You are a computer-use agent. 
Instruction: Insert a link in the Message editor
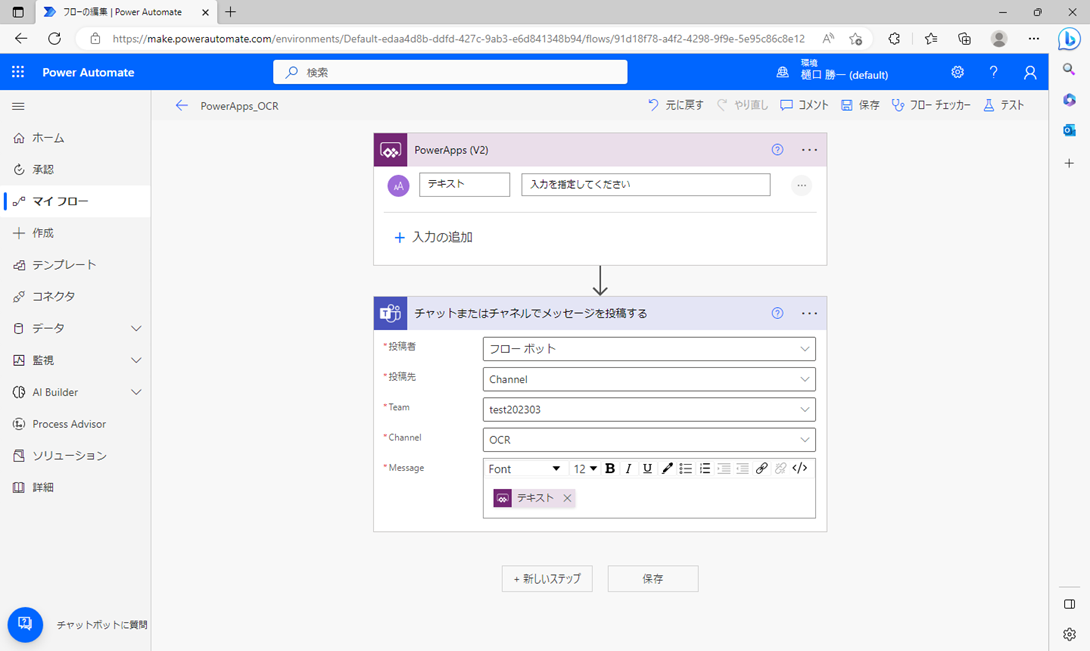(762, 469)
